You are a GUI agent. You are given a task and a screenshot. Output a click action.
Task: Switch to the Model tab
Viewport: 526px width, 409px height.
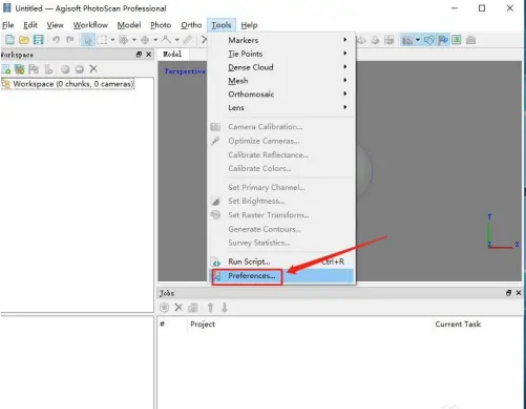(x=172, y=54)
